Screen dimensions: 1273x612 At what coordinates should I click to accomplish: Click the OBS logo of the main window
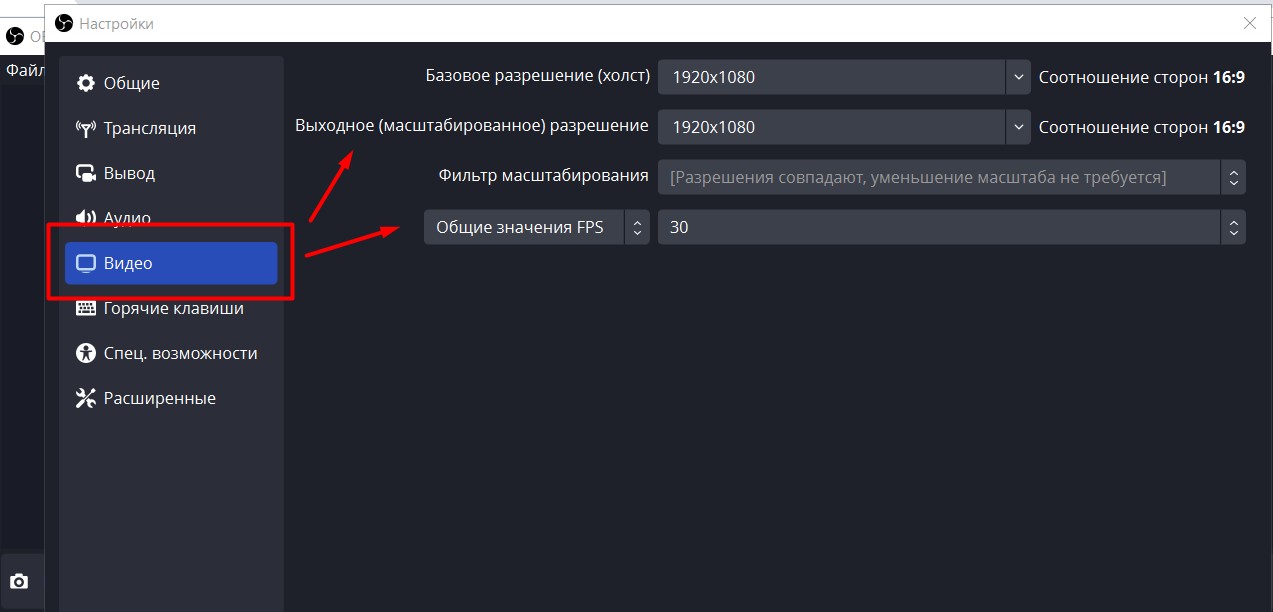point(15,36)
